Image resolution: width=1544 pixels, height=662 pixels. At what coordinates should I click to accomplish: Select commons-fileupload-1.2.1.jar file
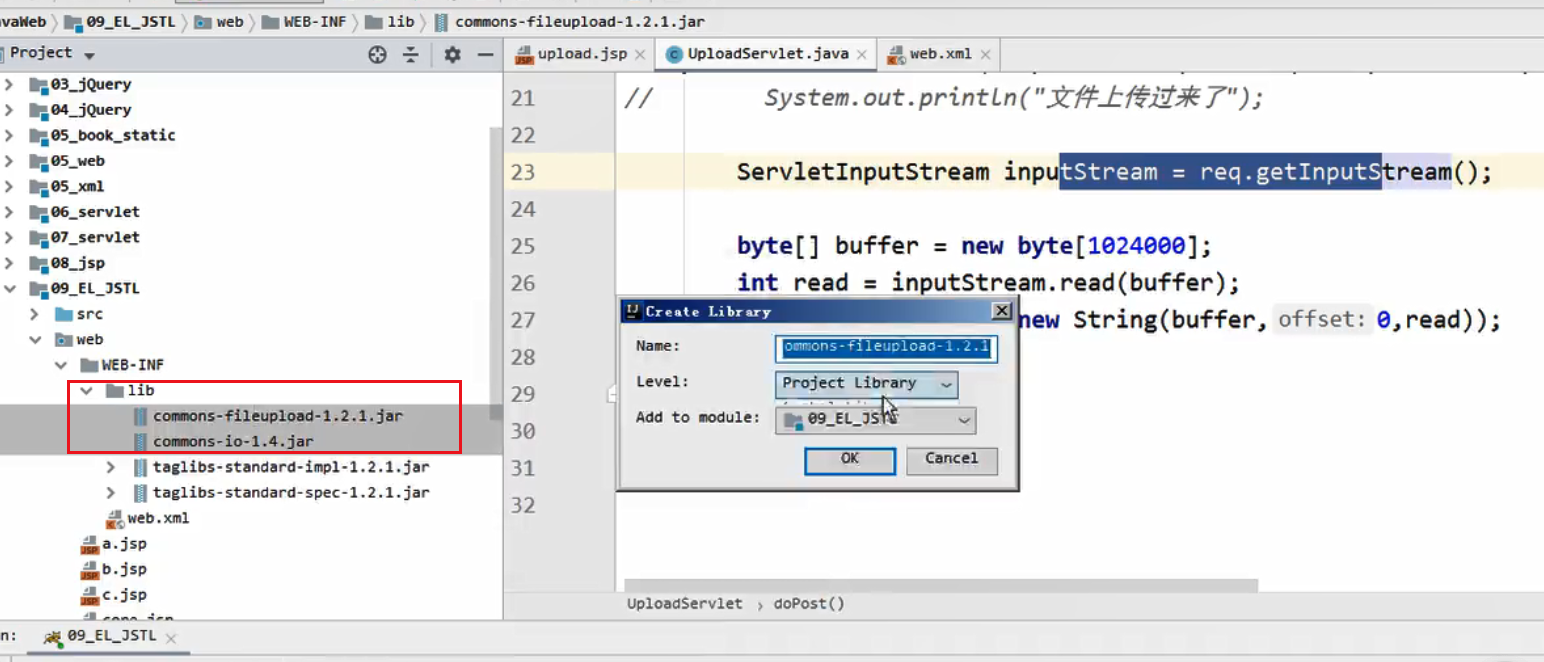278,416
